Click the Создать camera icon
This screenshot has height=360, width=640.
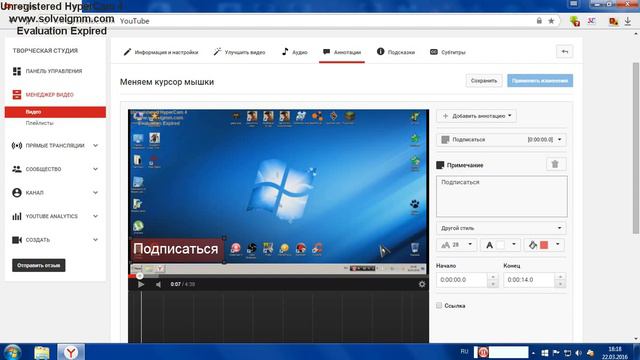click(17, 240)
